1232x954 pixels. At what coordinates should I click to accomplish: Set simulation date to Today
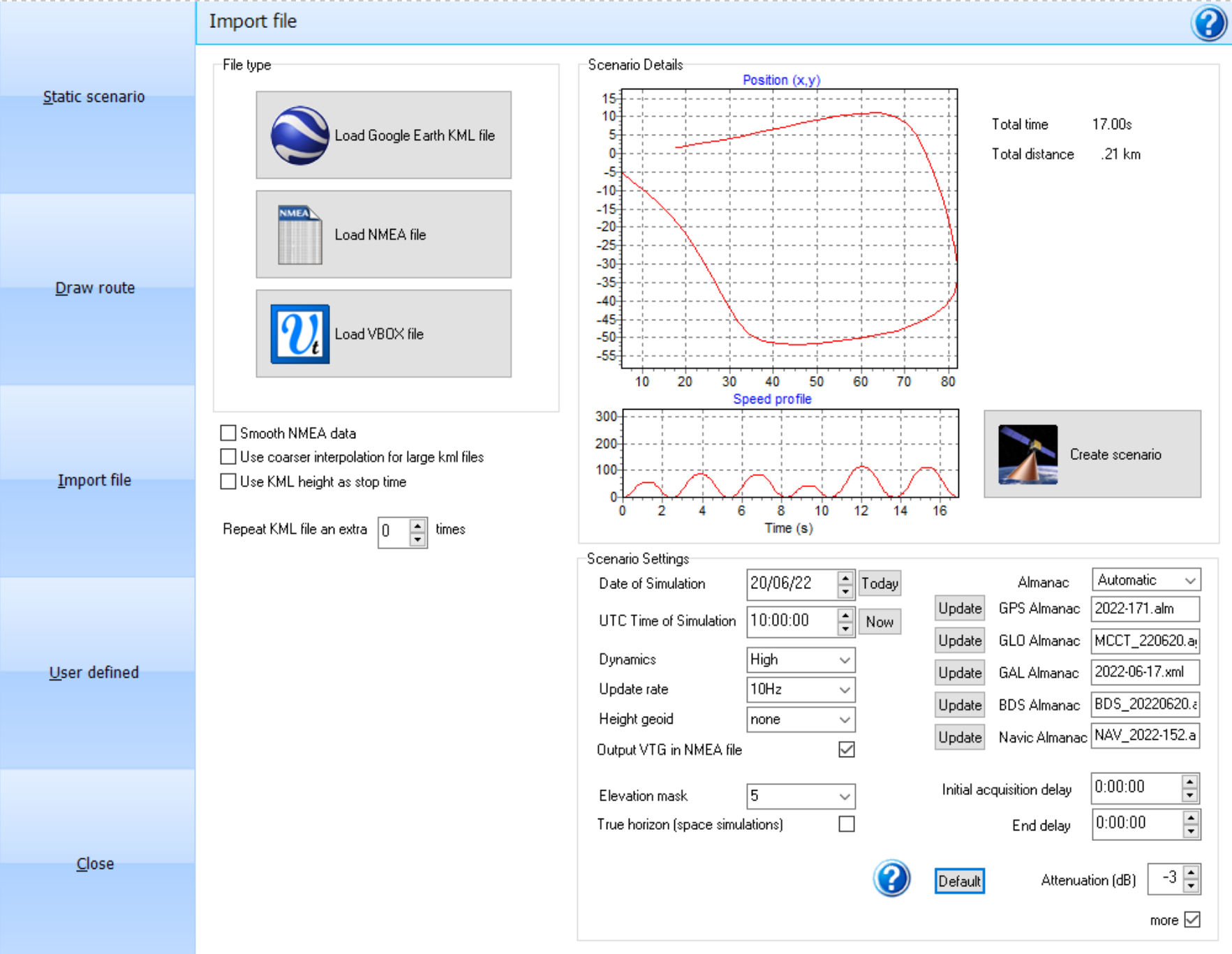click(880, 583)
